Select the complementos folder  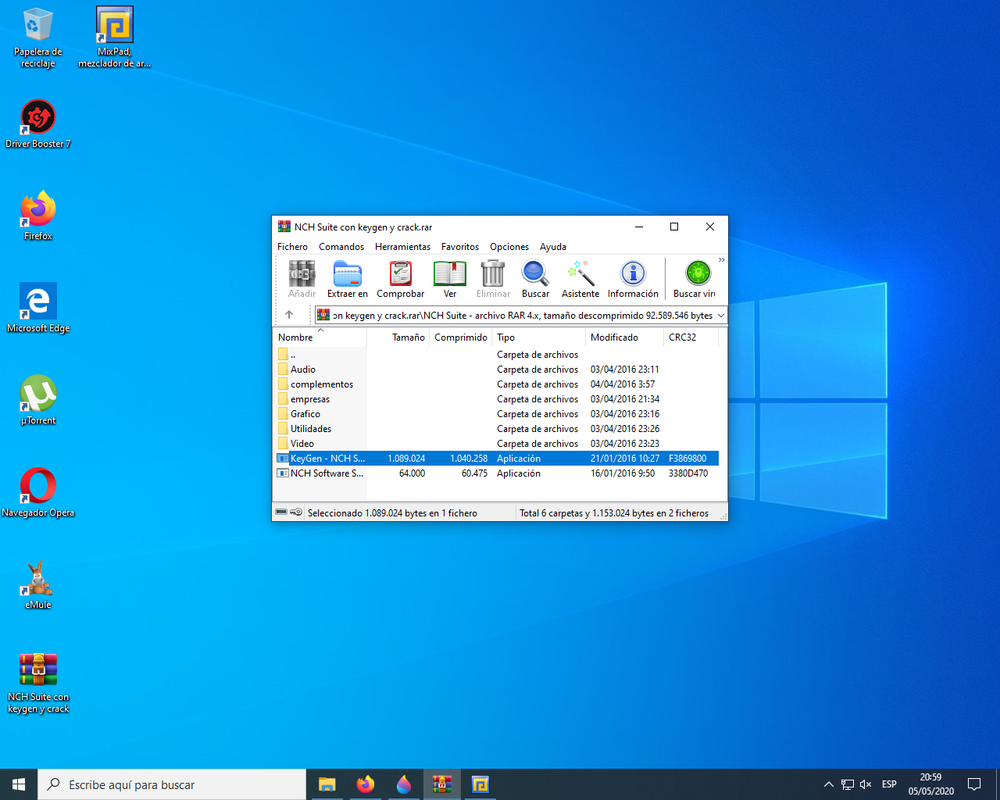[x=497, y=384]
